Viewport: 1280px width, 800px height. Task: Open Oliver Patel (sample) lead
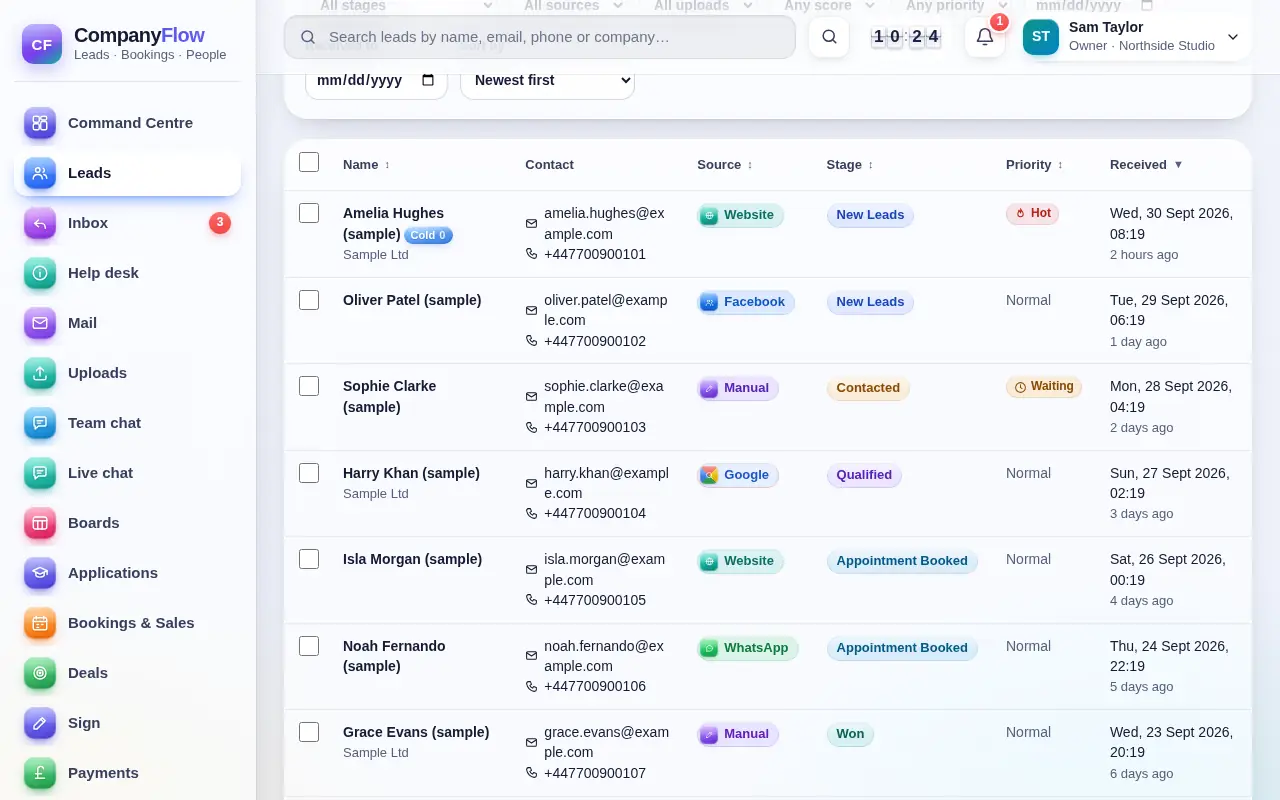tap(412, 300)
